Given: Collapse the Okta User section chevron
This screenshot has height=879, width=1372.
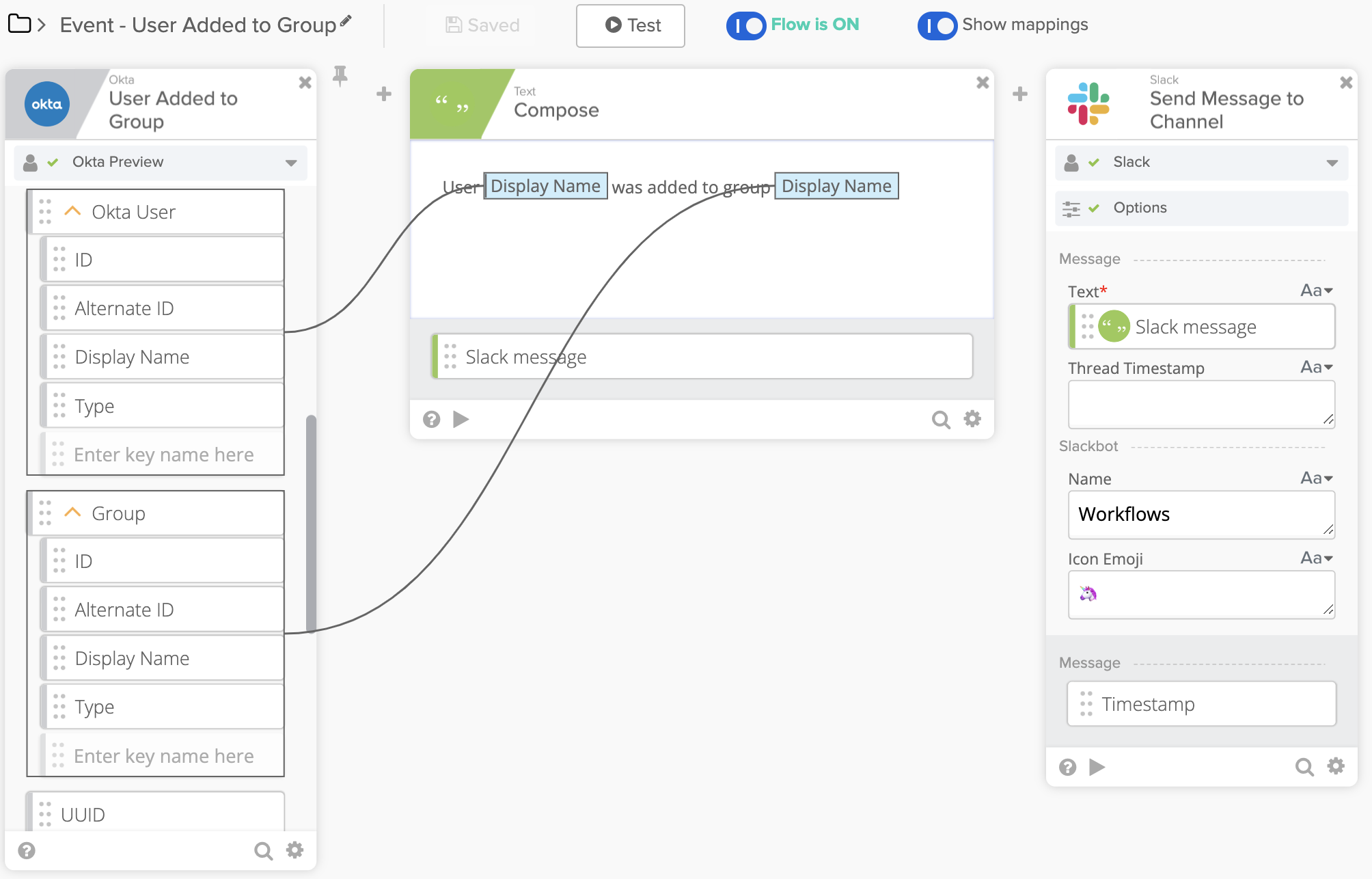Looking at the screenshot, I should [72, 211].
